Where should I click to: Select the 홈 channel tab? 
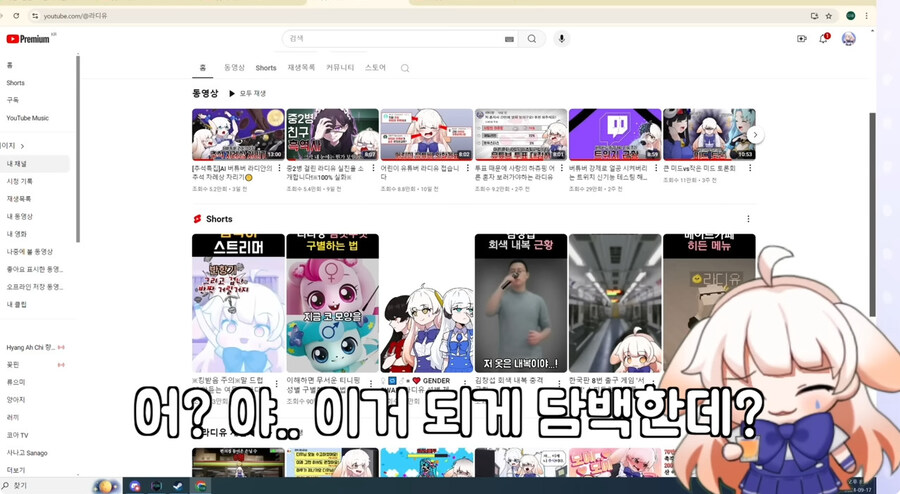coord(203,68)
